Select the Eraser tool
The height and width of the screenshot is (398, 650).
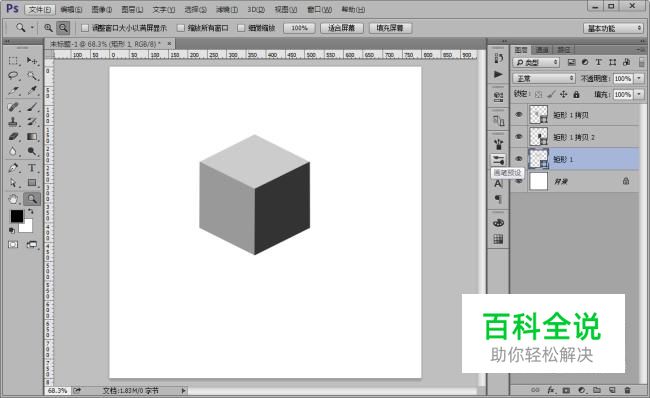coord(13,136)
